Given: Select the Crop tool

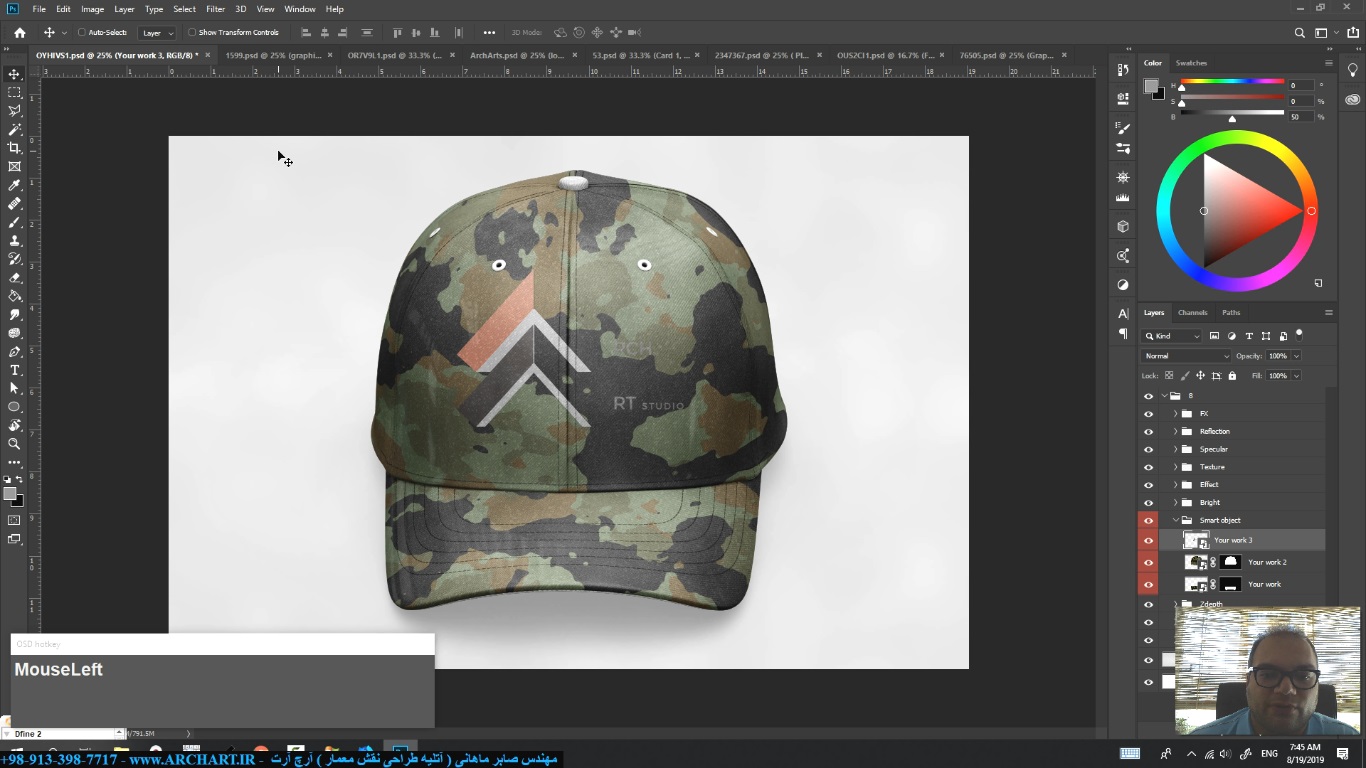Looking at the screenshot, I should click(x=14, y=148).
